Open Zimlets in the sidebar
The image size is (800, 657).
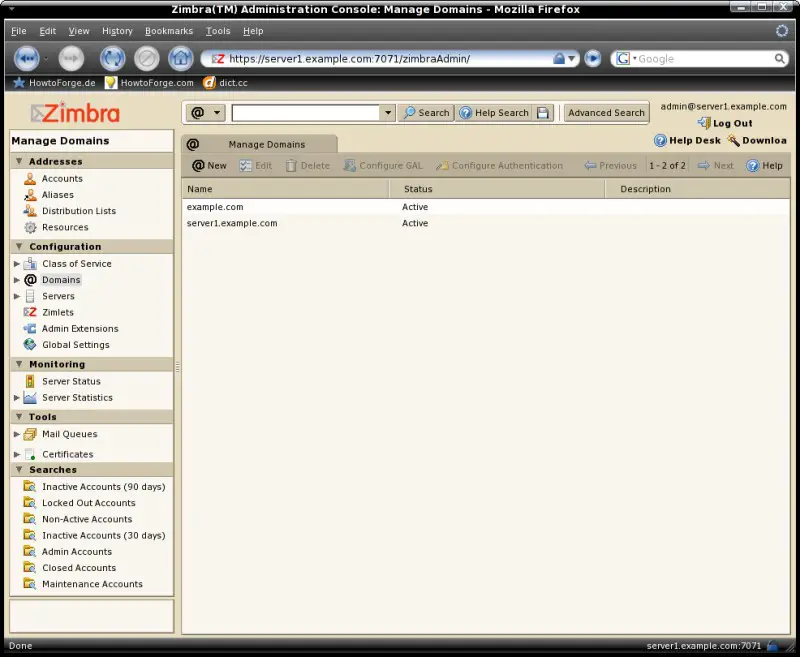coord(58,313)
